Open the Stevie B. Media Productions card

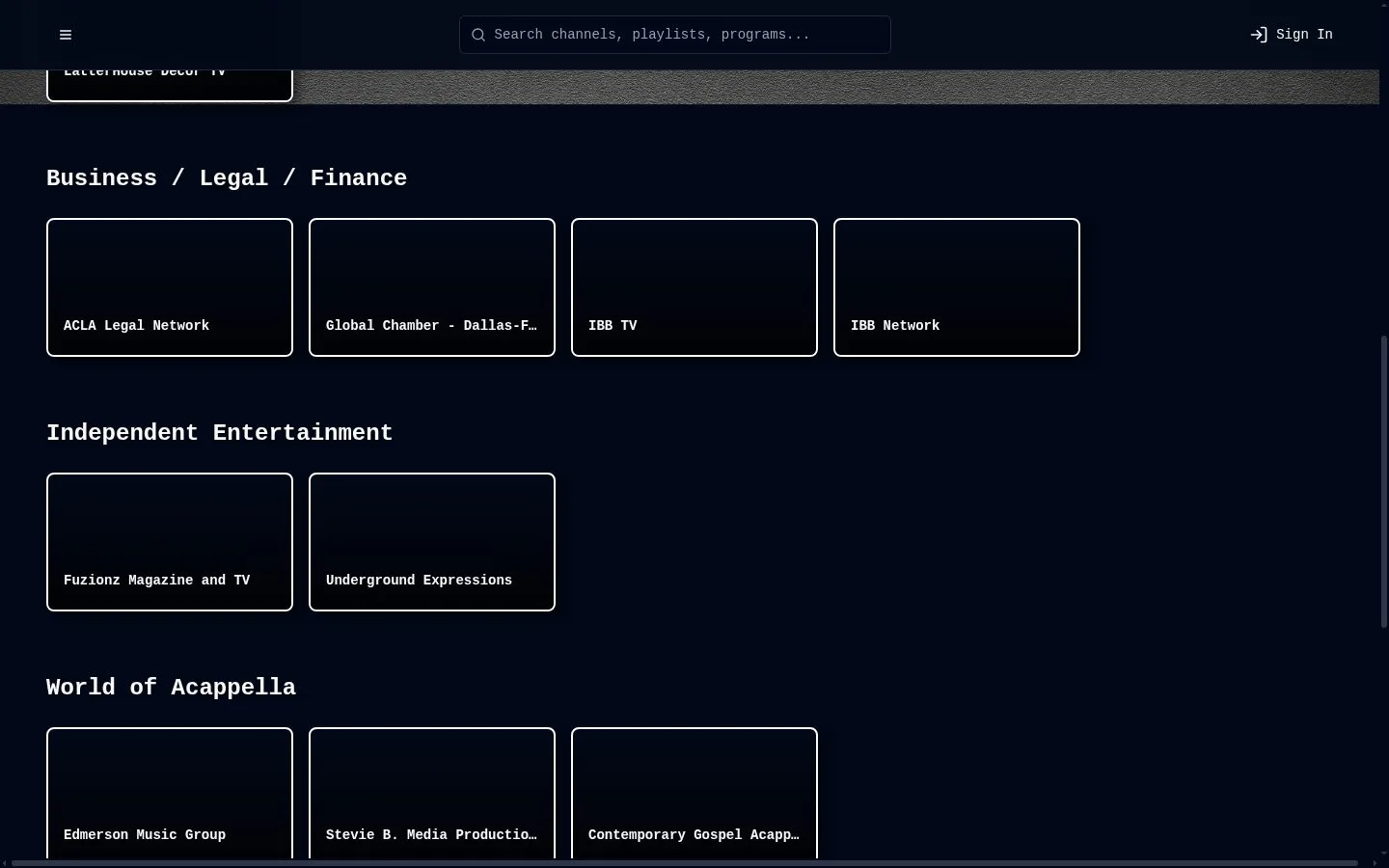pyautogui.click(x=432, y=793)
